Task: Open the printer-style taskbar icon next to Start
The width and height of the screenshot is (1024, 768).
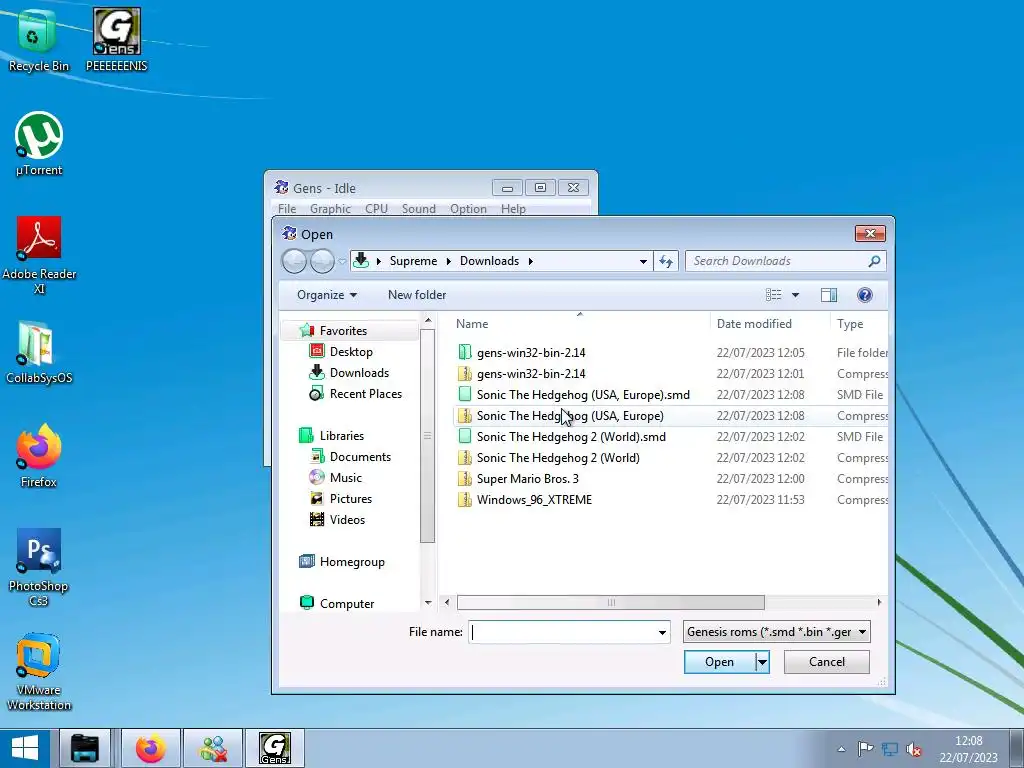Action: click(84, 748)
